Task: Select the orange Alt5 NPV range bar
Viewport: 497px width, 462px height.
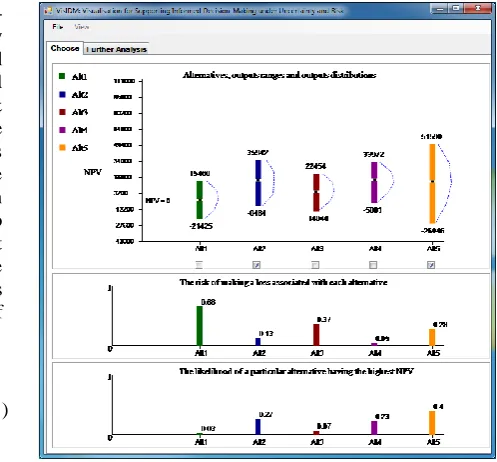Action: pos(432,183)
